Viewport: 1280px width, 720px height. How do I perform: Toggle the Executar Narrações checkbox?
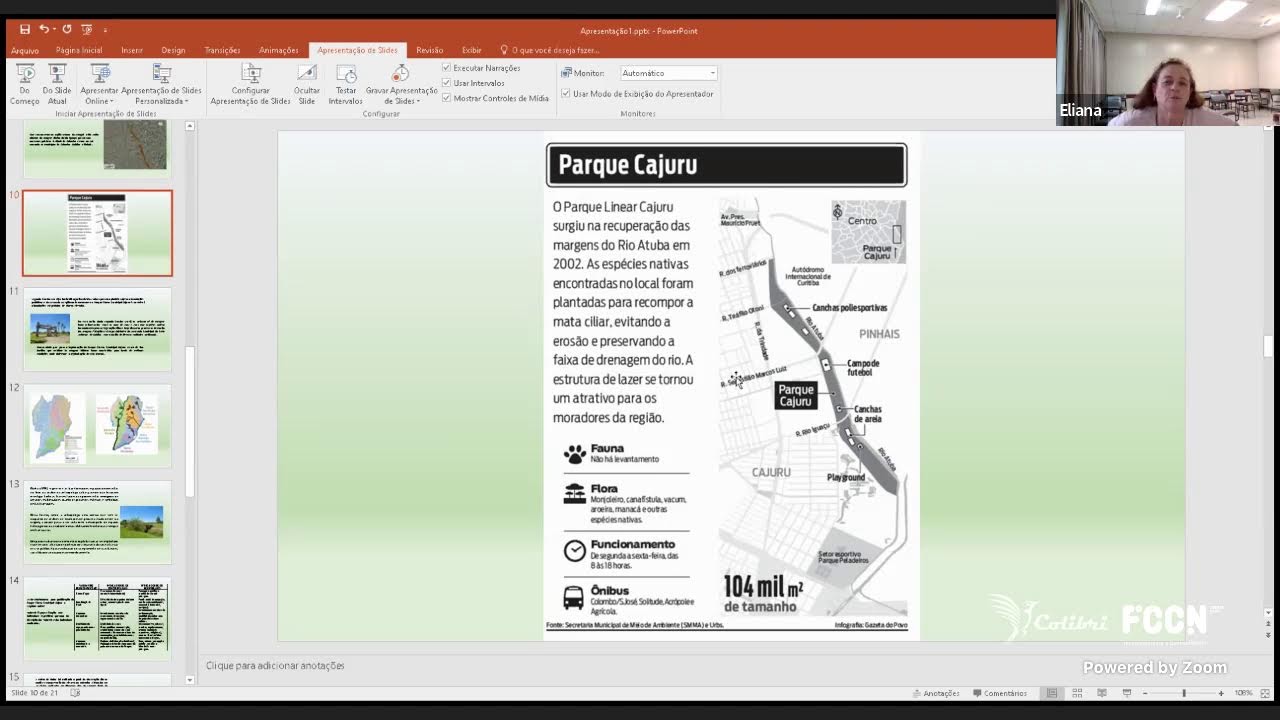click(447, 68)
